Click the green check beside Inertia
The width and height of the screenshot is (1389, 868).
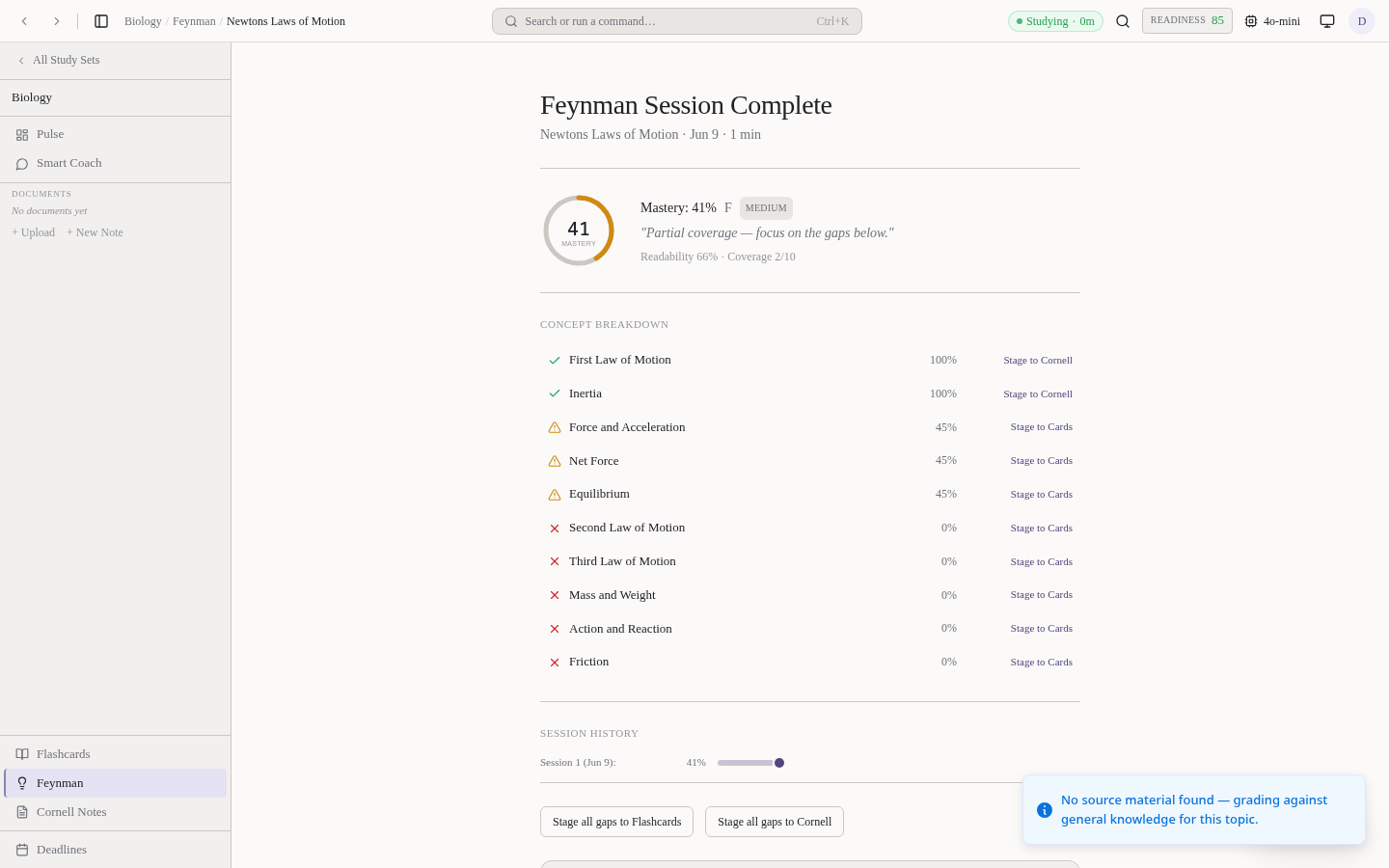coord(555,393)
